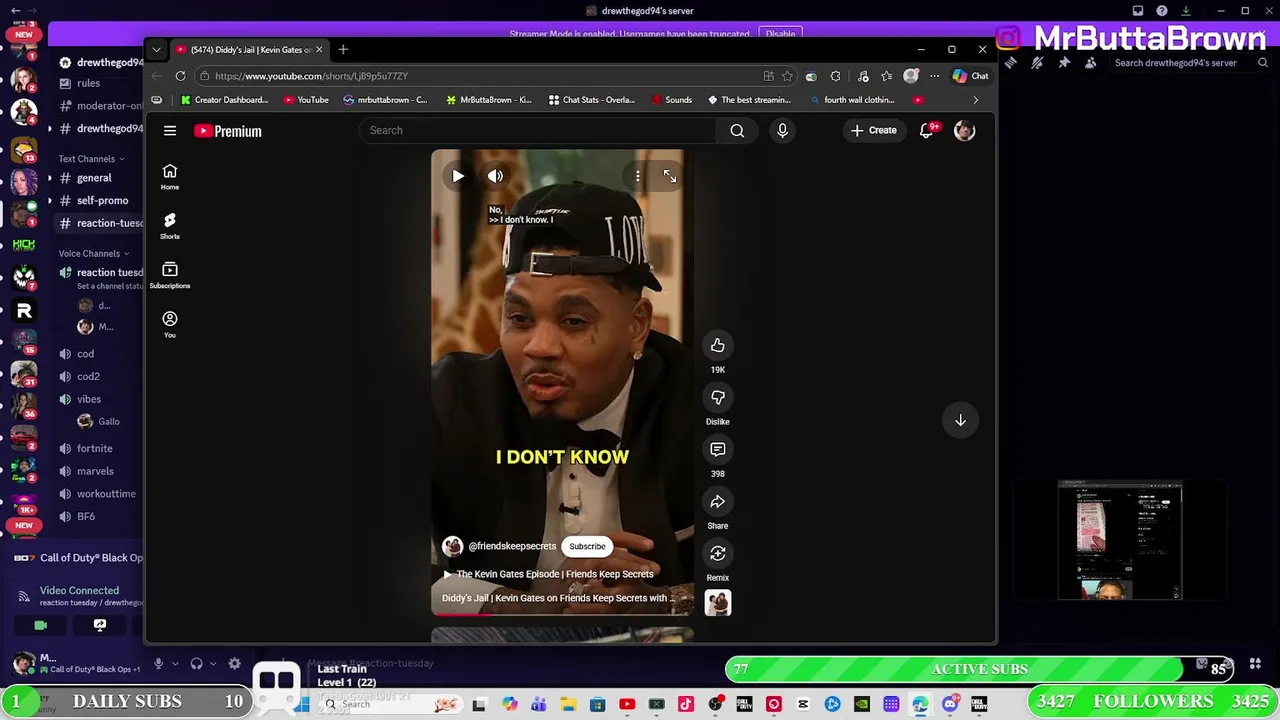Subscribe to @friendskeepsecrets
Screen dimensions: 1280x720
click(x=587, y=546)
